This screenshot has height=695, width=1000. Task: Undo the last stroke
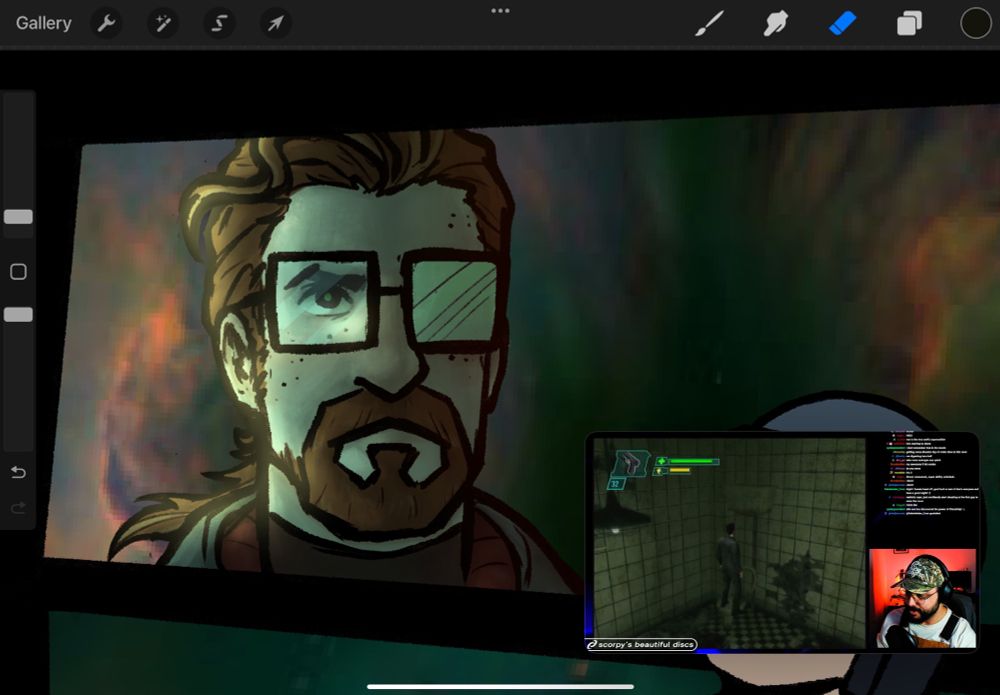(18, 472)
